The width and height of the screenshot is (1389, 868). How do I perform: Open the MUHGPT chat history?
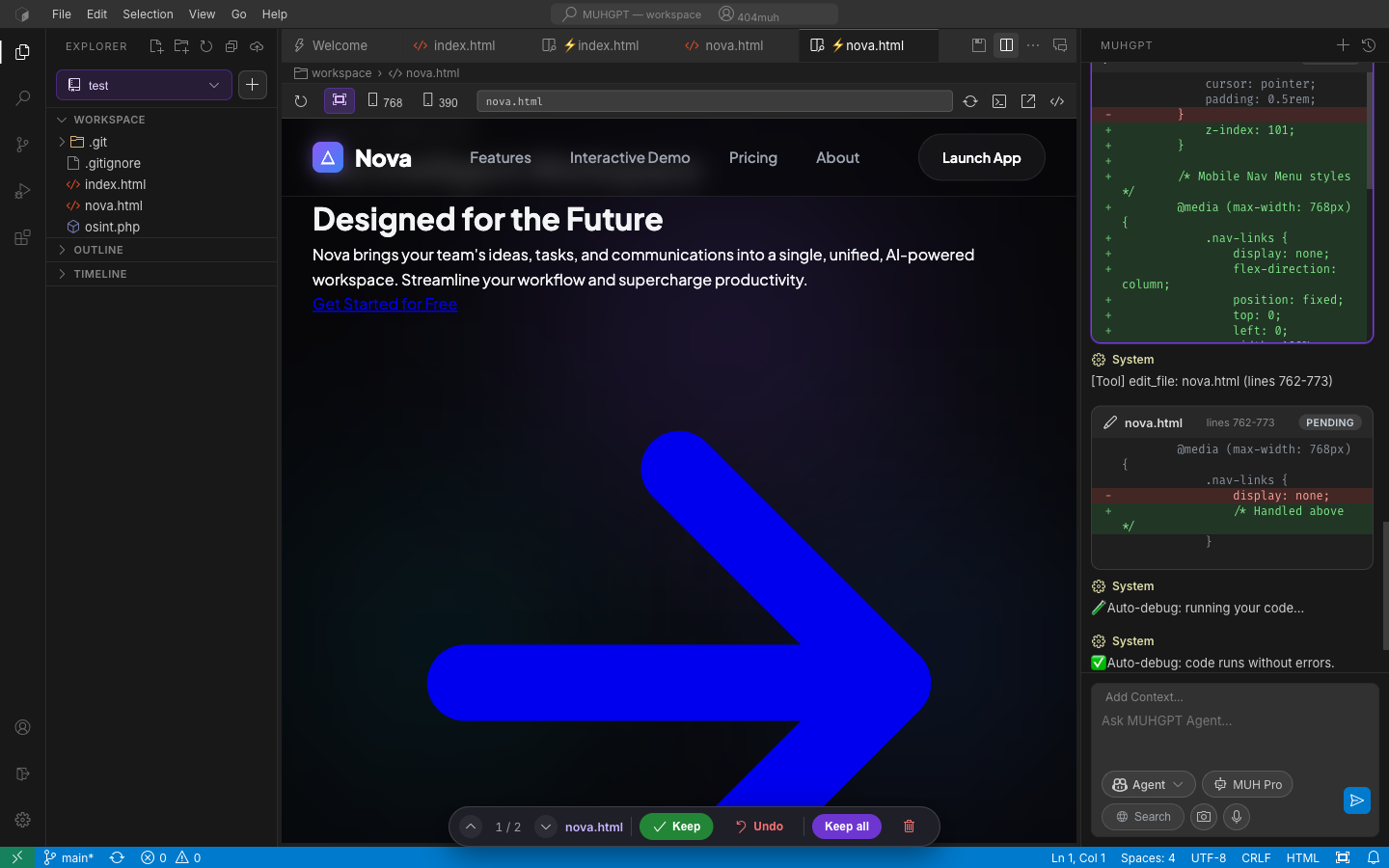click(x=1369, y=45)
